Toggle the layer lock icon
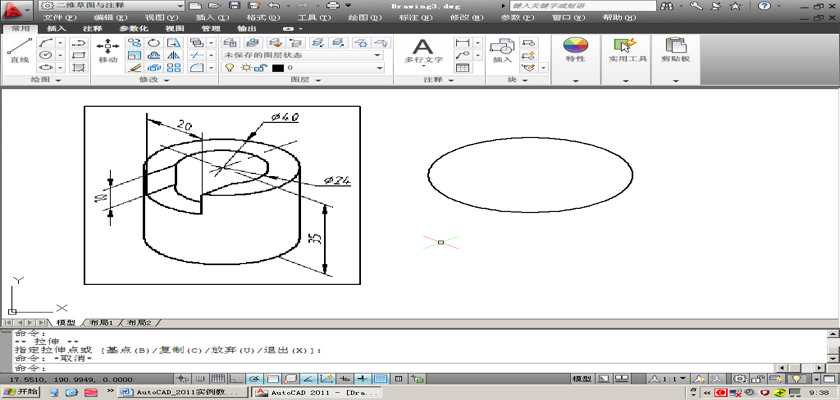This screenshot has width=840, height=400. pos(259,67)
